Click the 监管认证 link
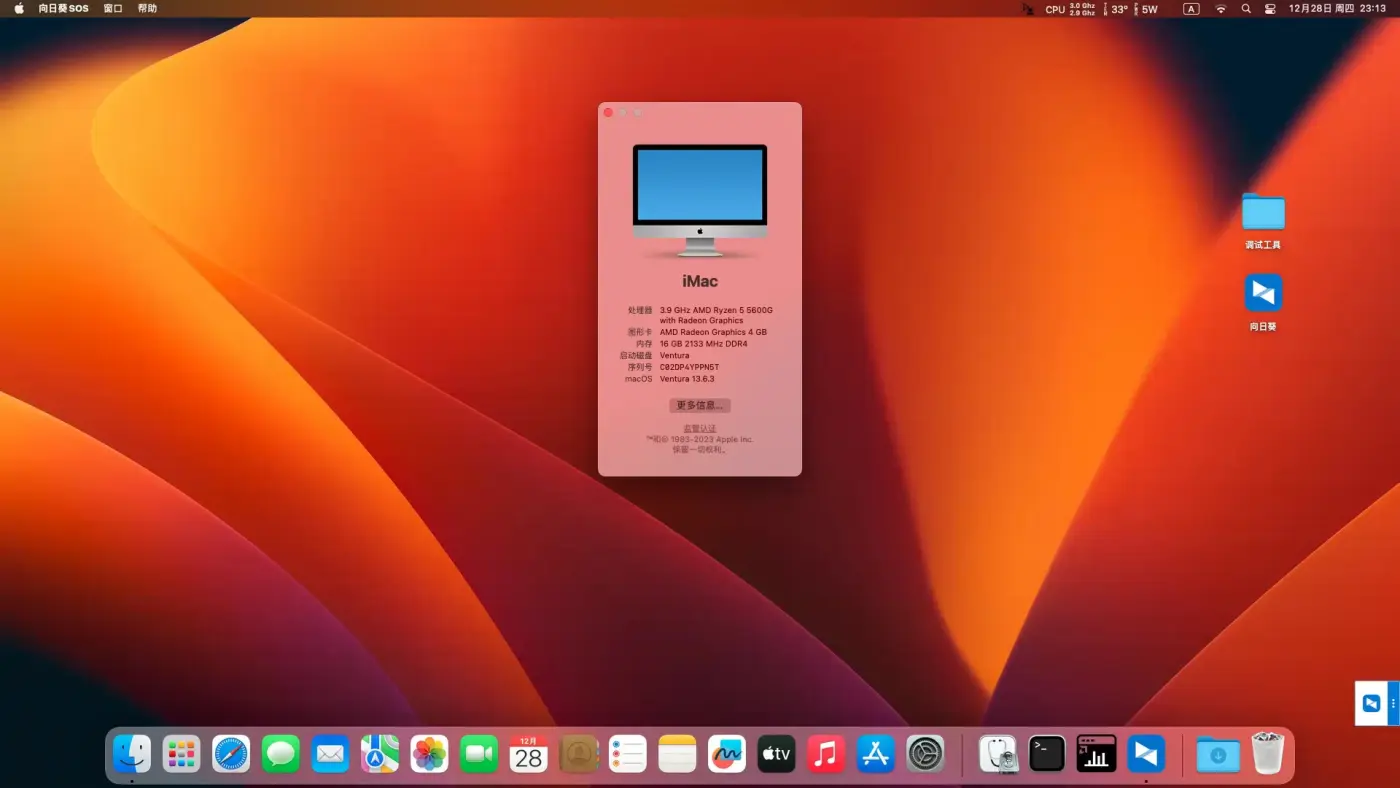 (x=699, y=428)
